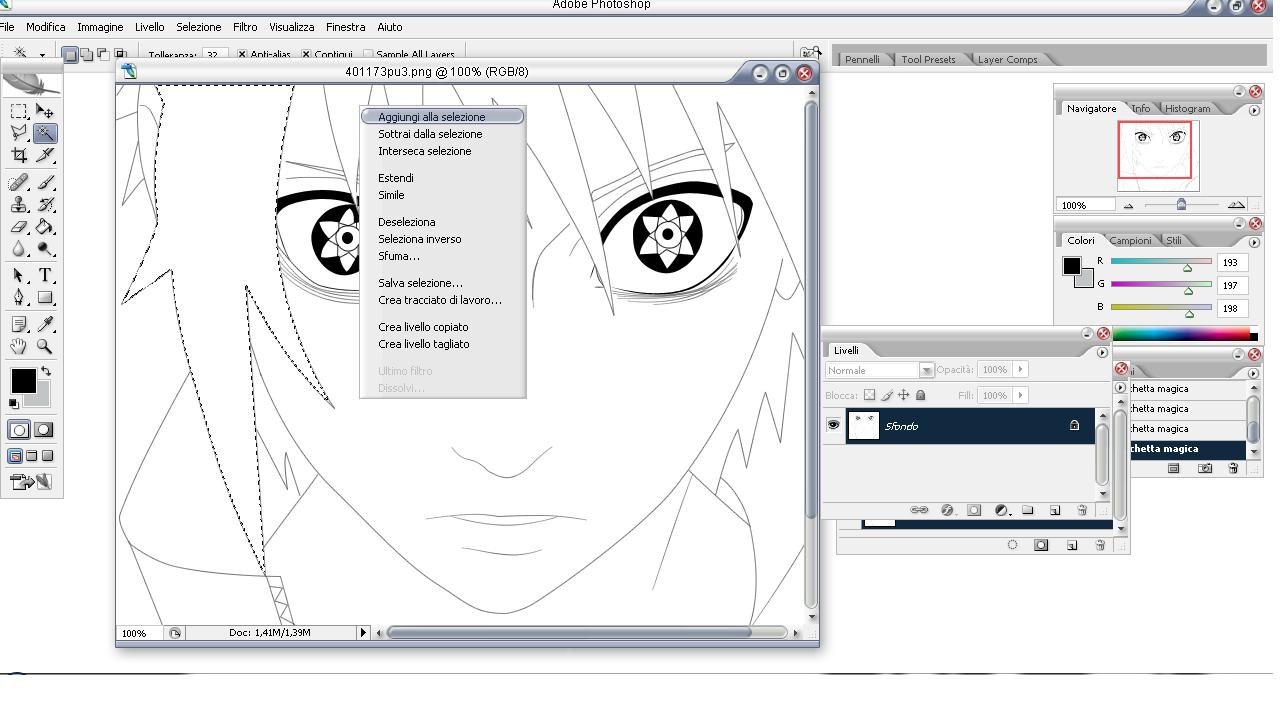Image resolution: width=1280 pixels, height=720 pixels.
Task: Switch to the Campioni tab
Action: (1130, 240)
